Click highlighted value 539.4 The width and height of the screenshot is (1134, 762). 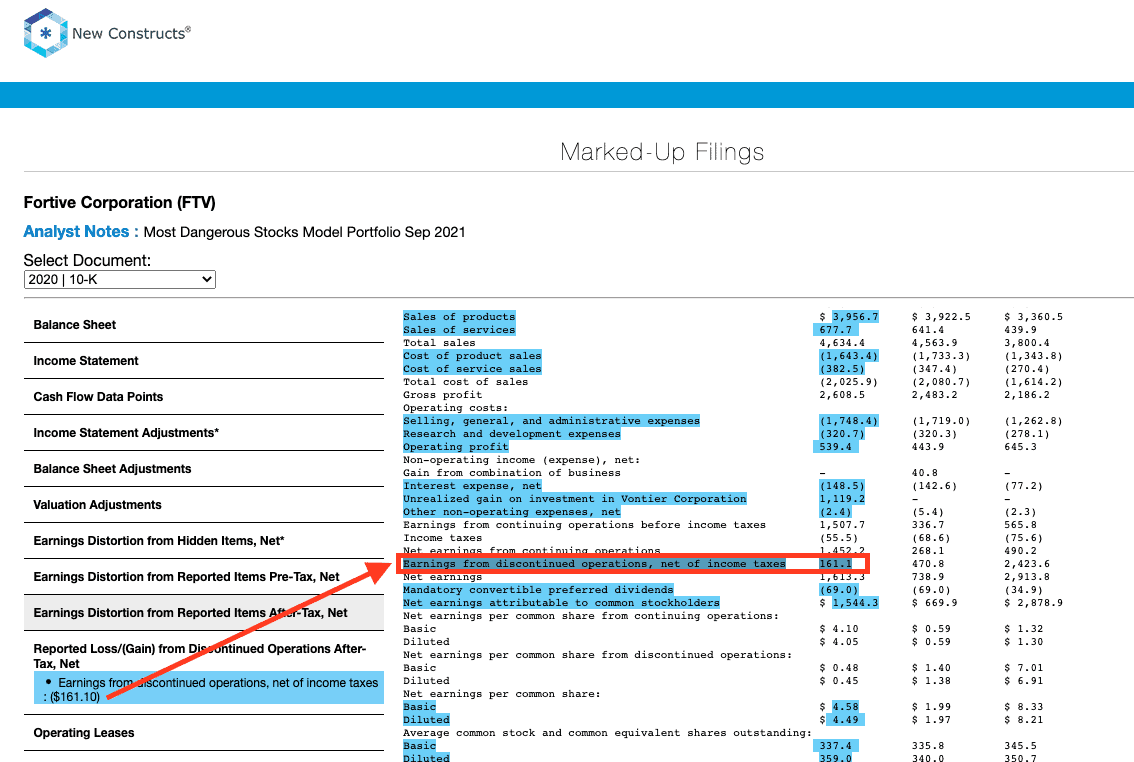[835, 447]
